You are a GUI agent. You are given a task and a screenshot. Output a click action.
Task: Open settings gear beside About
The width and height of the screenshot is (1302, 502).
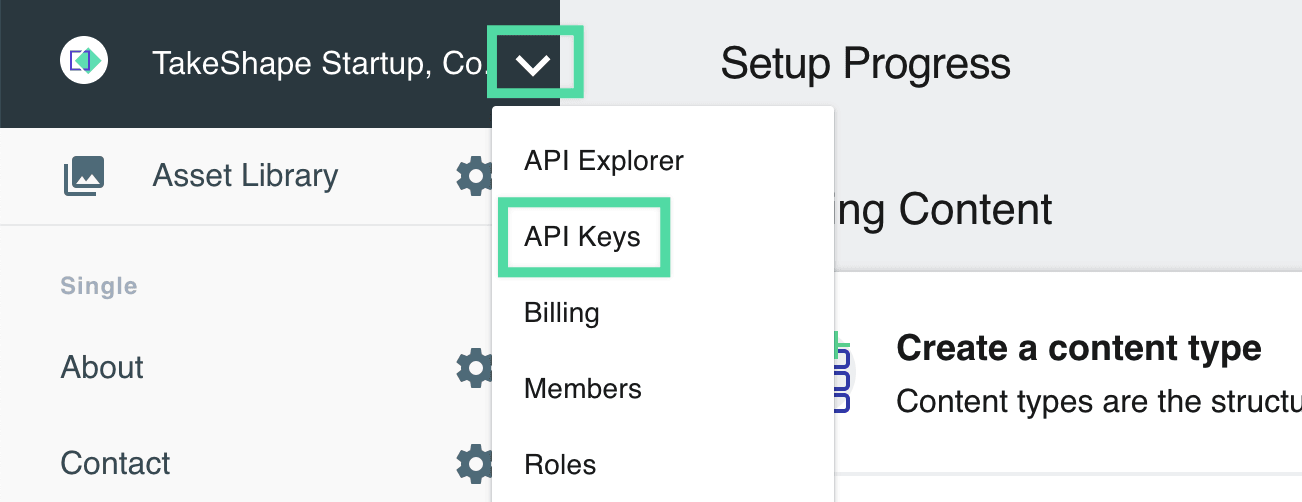coord(474,368)
